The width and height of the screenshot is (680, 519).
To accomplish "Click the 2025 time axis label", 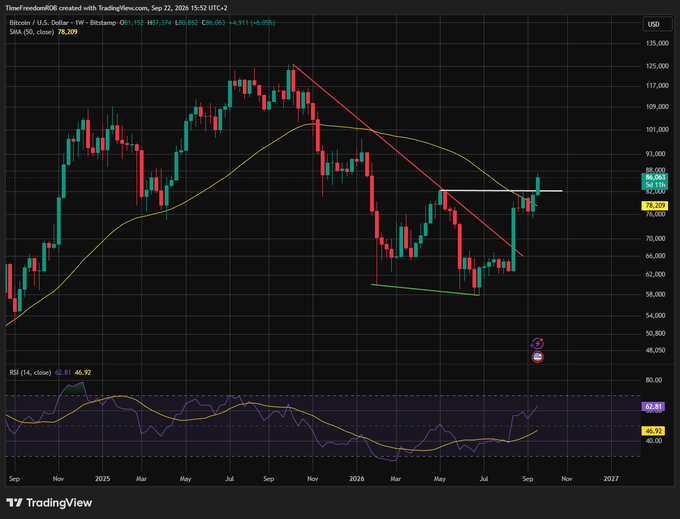I will [x=103, y=479].
